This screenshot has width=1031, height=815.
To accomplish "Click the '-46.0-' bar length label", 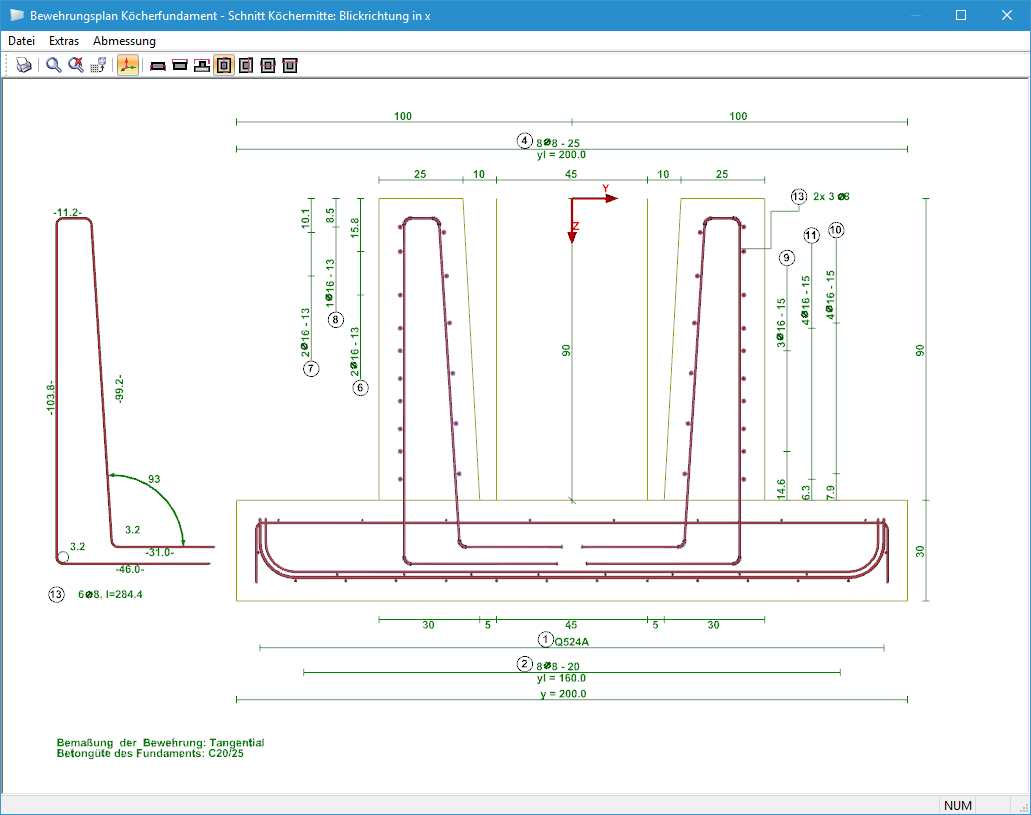I will coord(130,570).
